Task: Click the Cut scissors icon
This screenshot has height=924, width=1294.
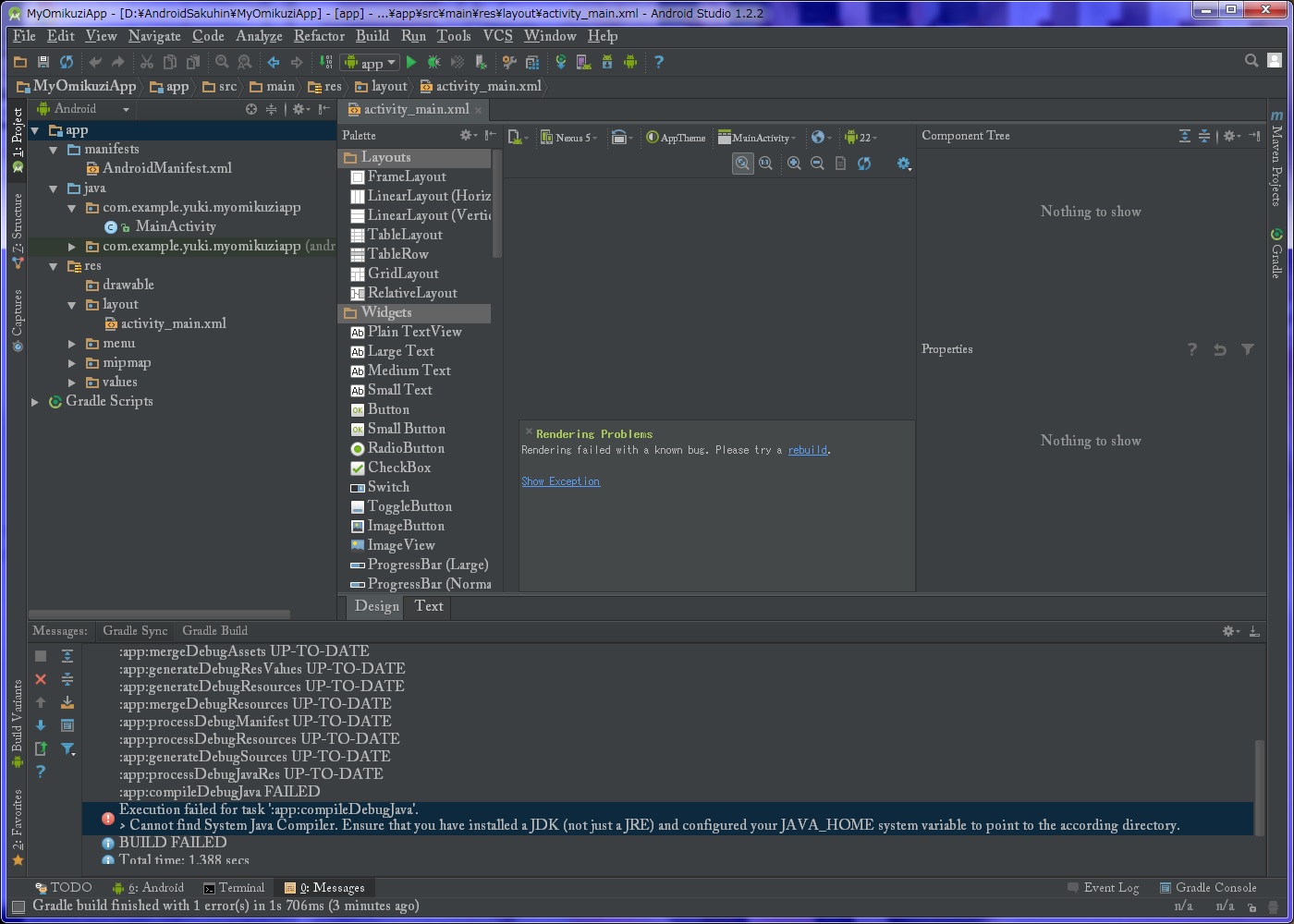Action: pos(146,62)
